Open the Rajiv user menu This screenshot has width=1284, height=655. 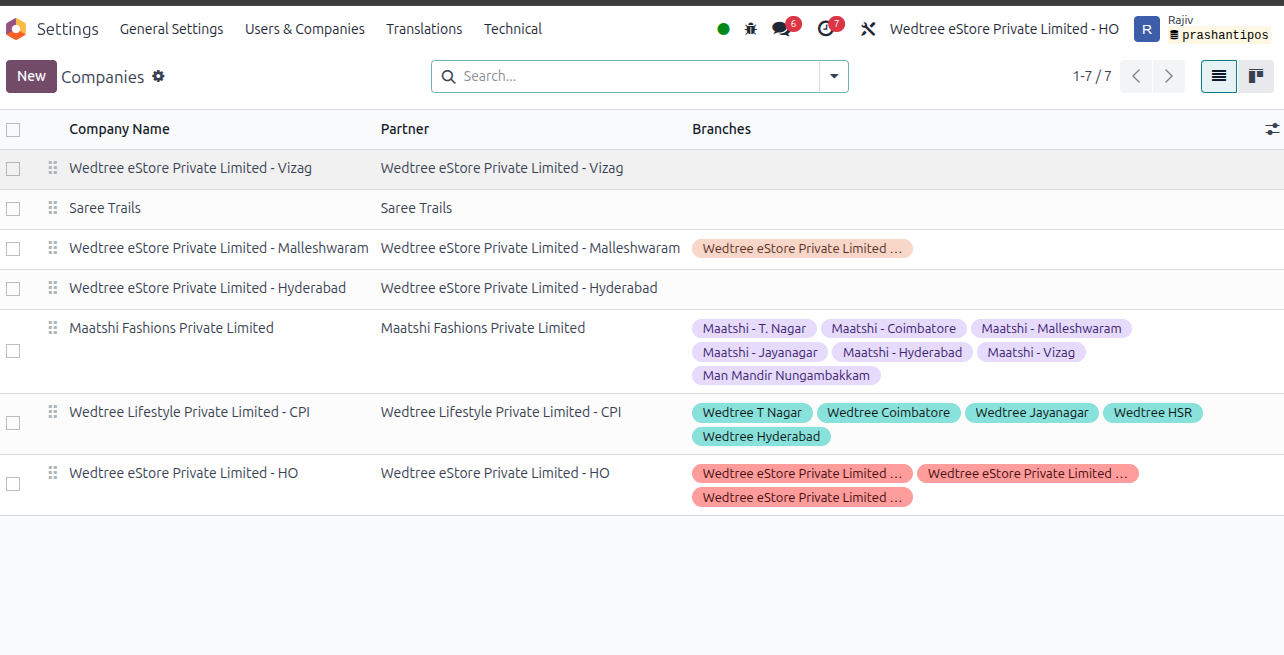[1202, 29]
